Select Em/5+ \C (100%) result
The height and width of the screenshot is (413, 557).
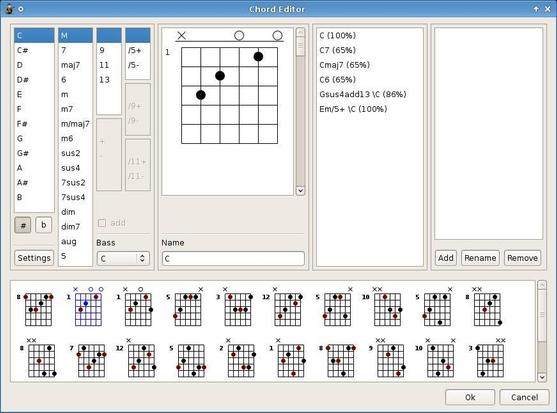coord(370,109)
